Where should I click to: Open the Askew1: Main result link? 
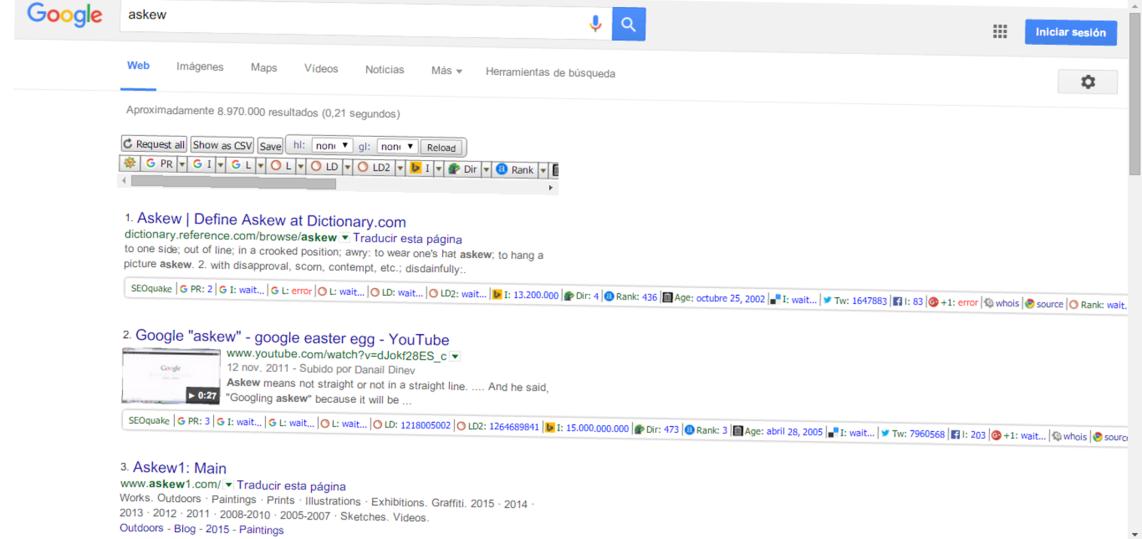click(x=179, y=468)
